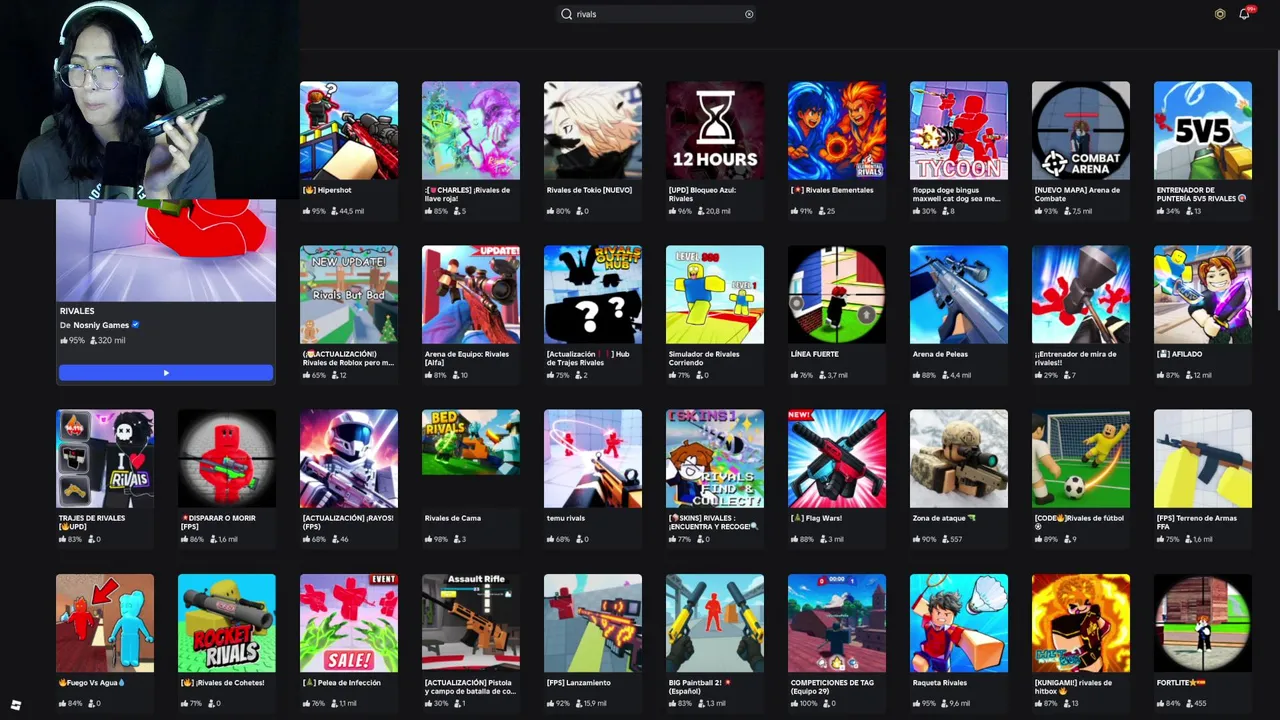
Task: Open Flag Wars! thumbnail
Action: click(x=837, y=459)
